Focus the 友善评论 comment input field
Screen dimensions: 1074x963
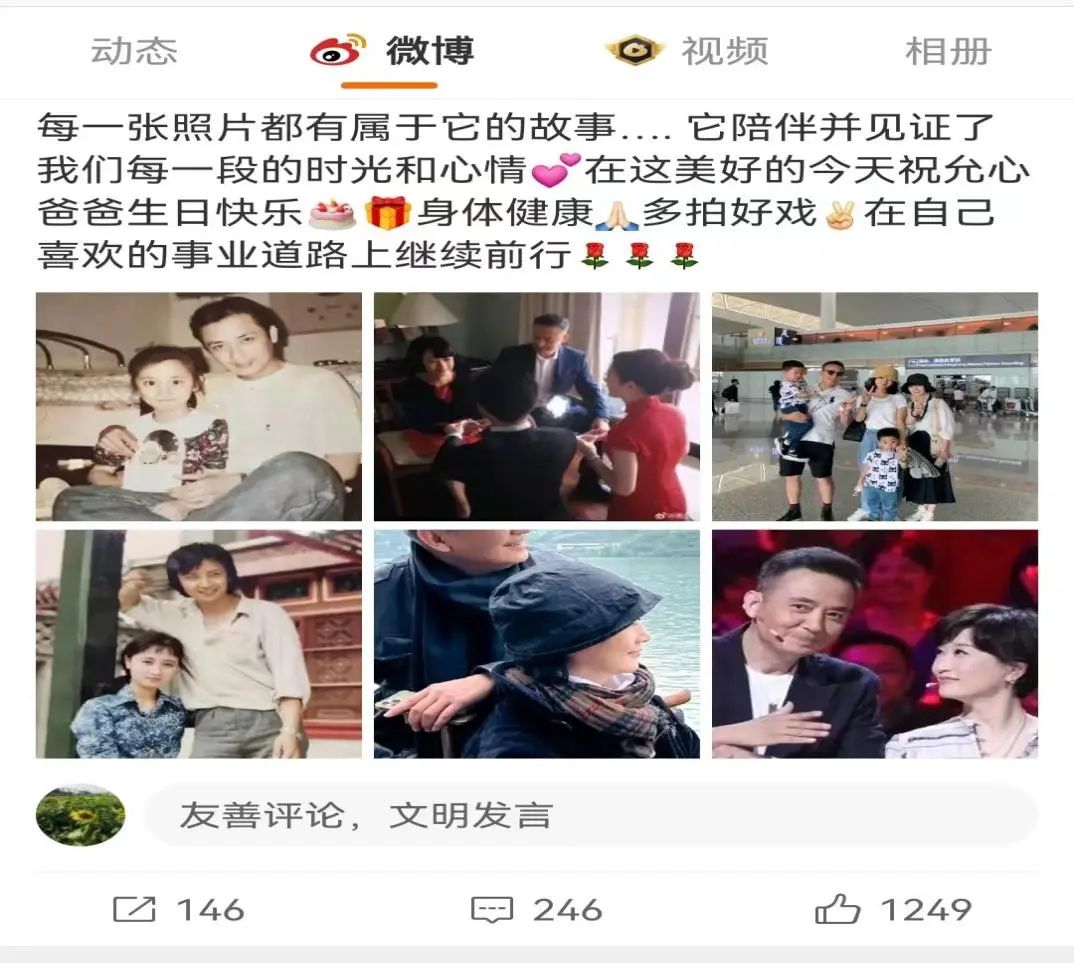click(x=592, y=815)
